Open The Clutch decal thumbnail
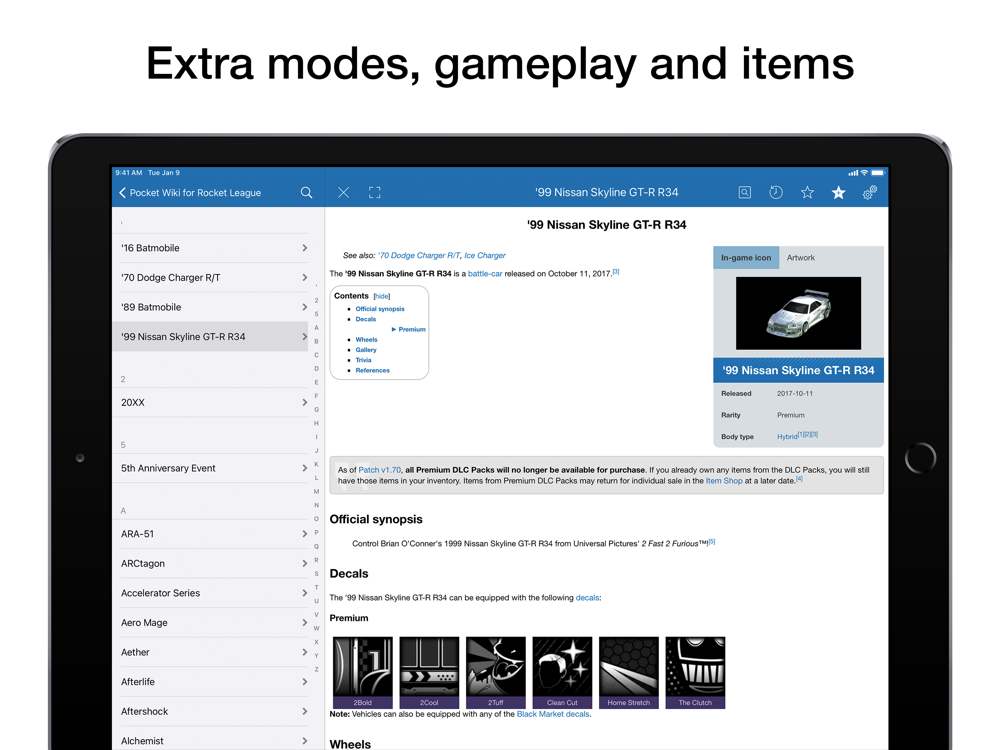 695,672
